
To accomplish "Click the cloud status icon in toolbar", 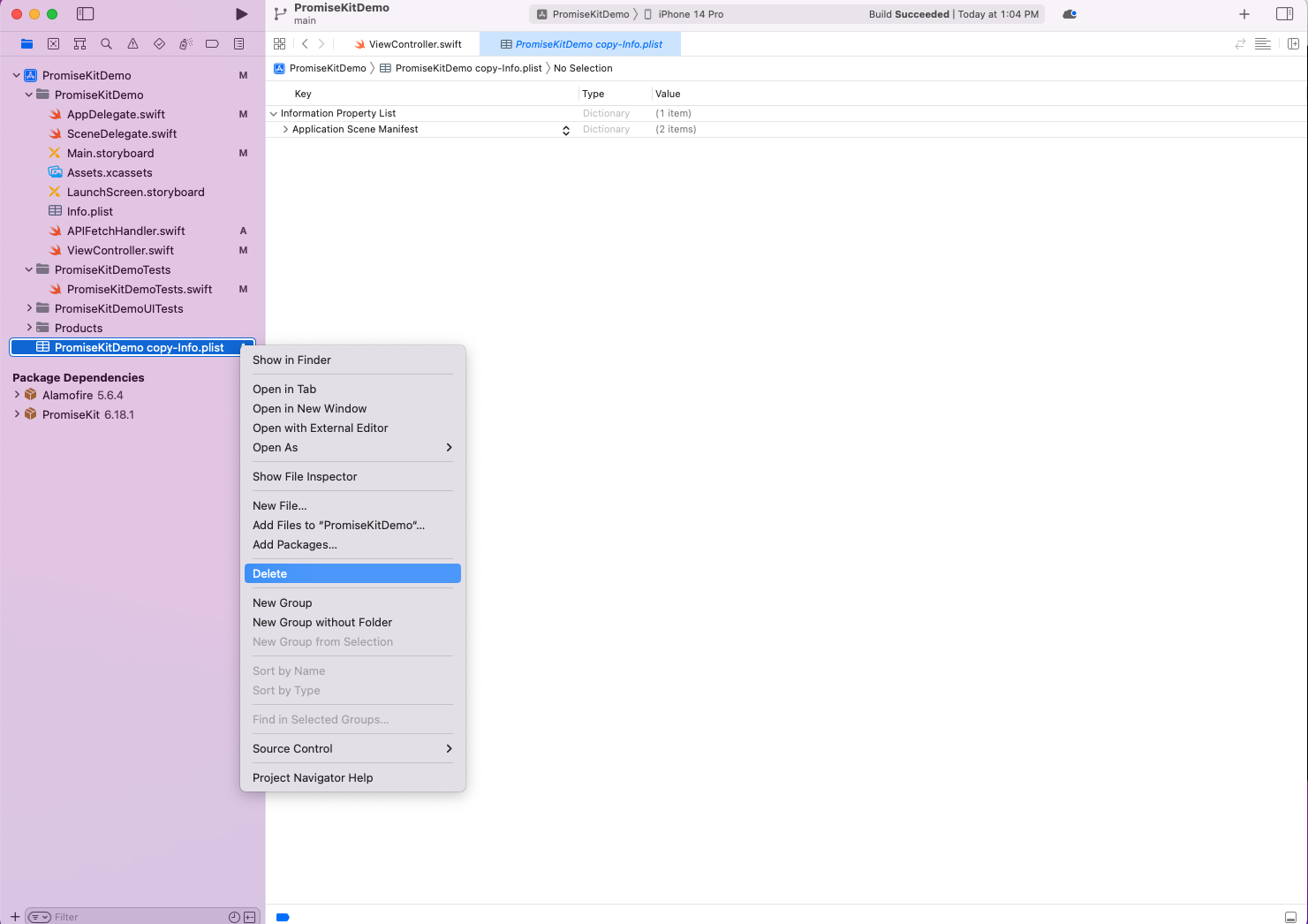I will click(x=1070, y=14).
